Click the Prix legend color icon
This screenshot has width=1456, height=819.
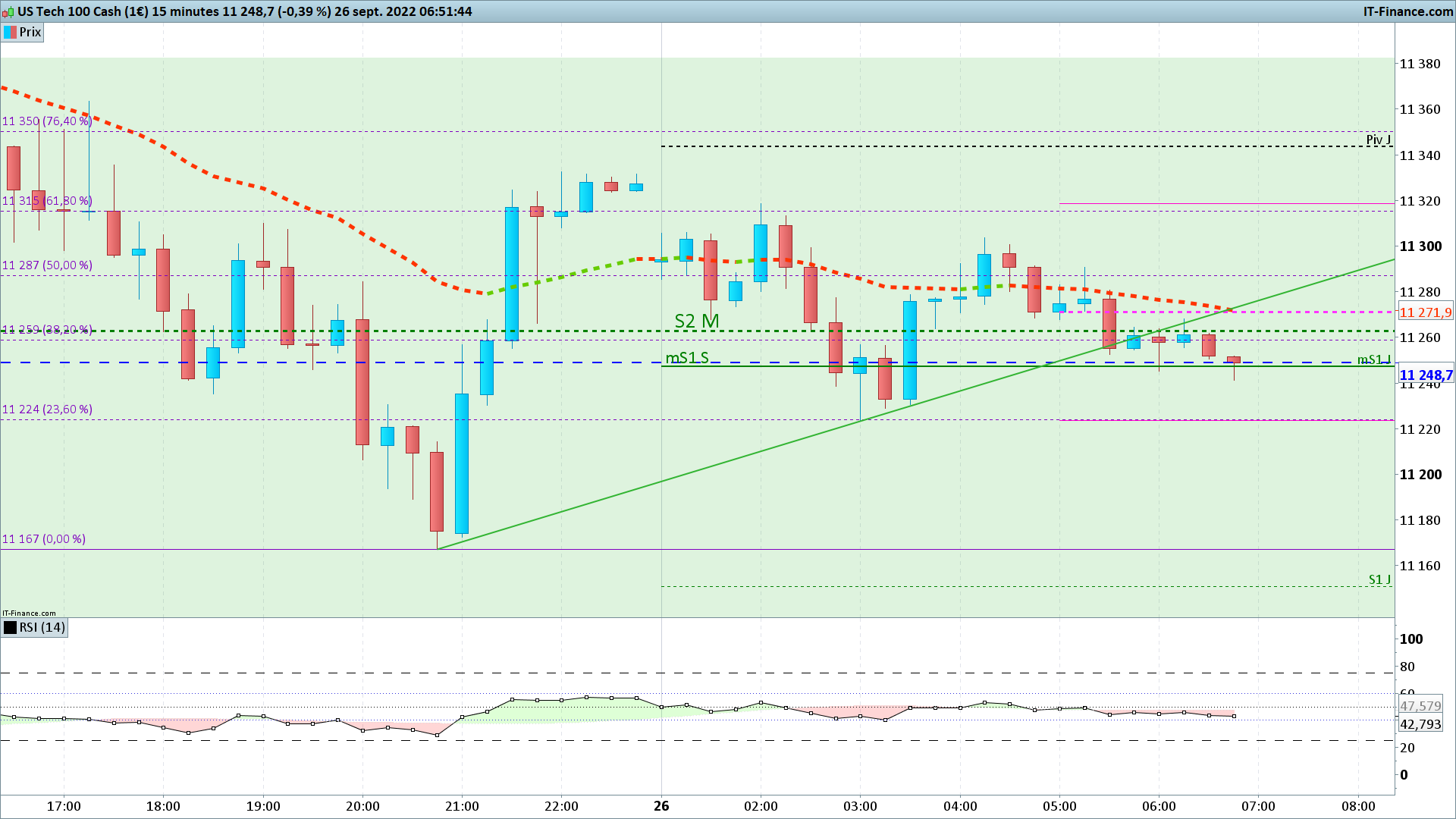coord(10,32)
